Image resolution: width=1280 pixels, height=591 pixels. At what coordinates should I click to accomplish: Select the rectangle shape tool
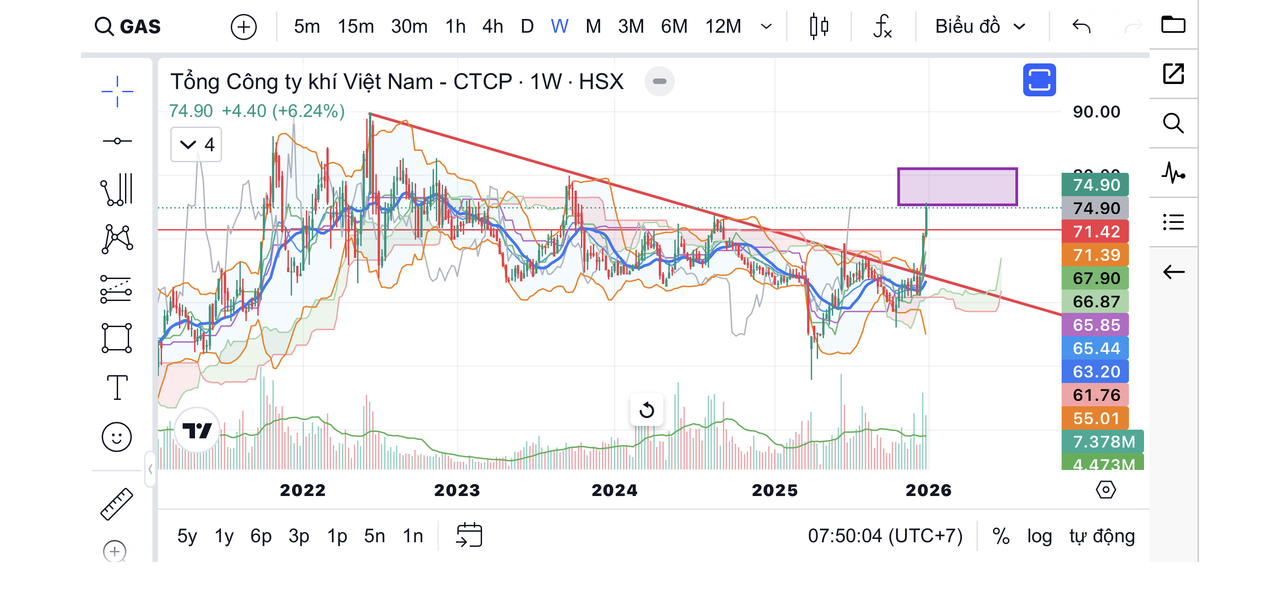click(117, 338)
